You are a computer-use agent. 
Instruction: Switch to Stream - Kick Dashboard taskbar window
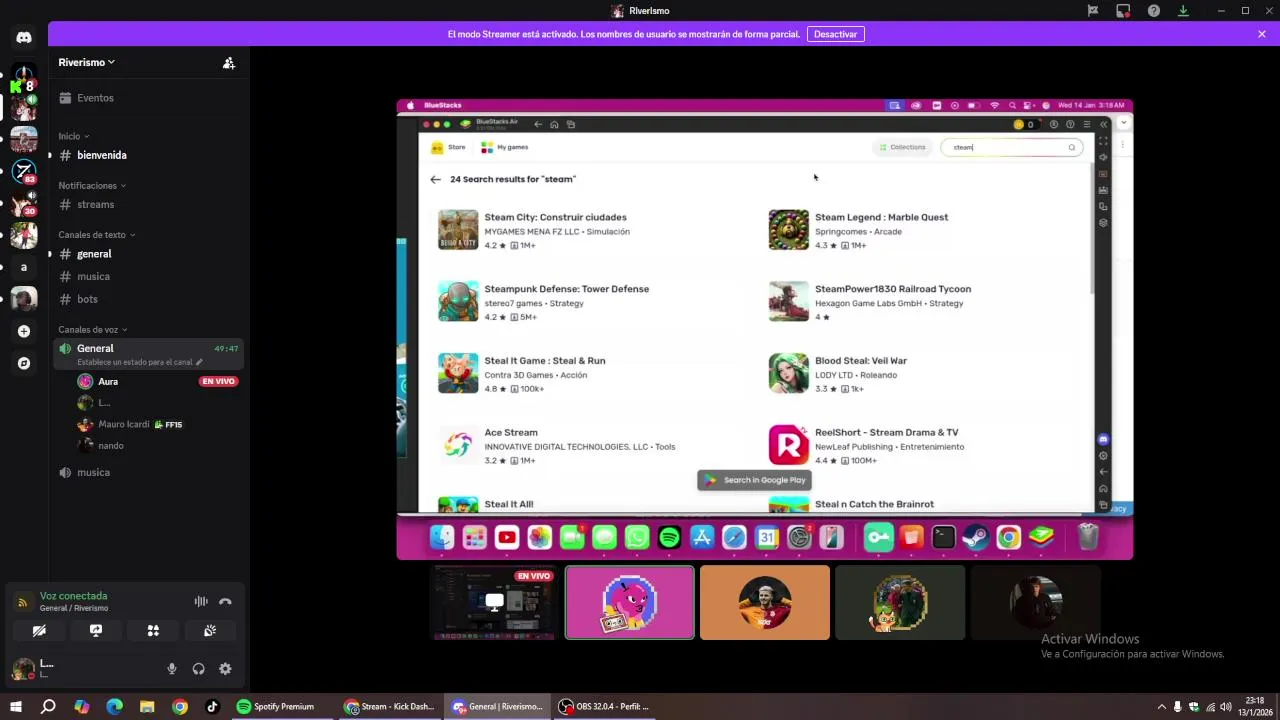point(390,706)
